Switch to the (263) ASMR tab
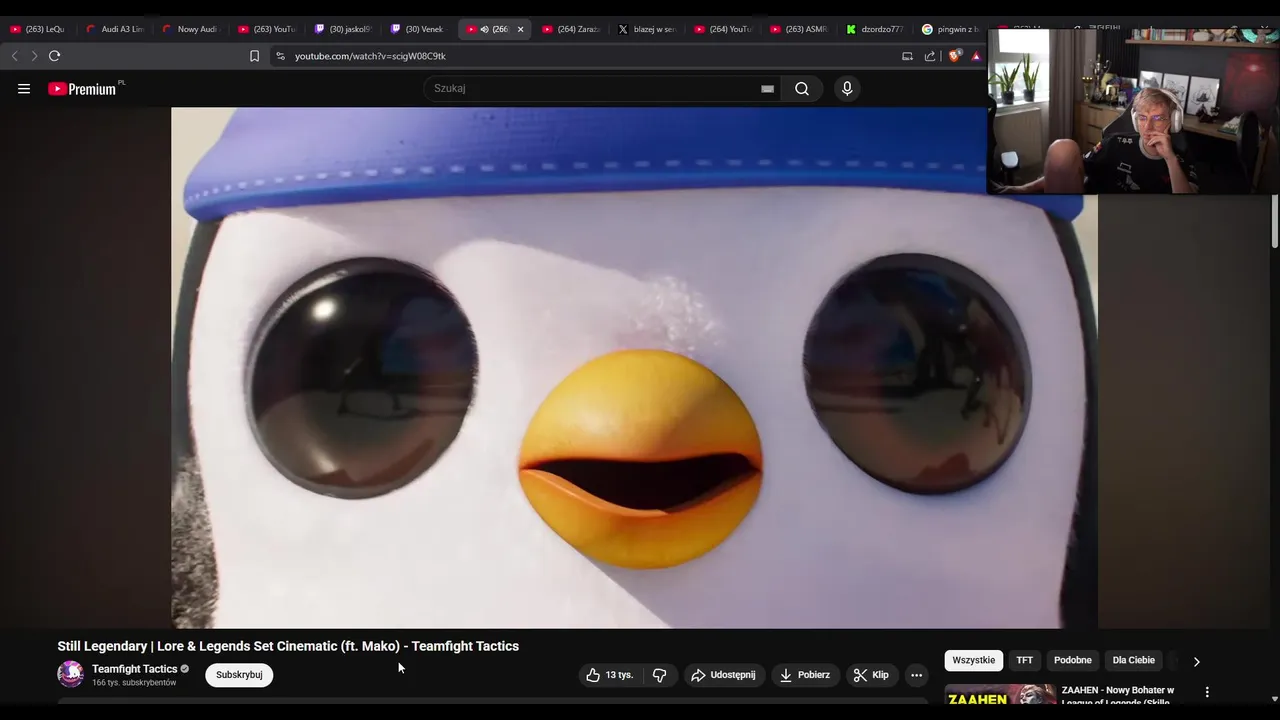 point(798,29)
